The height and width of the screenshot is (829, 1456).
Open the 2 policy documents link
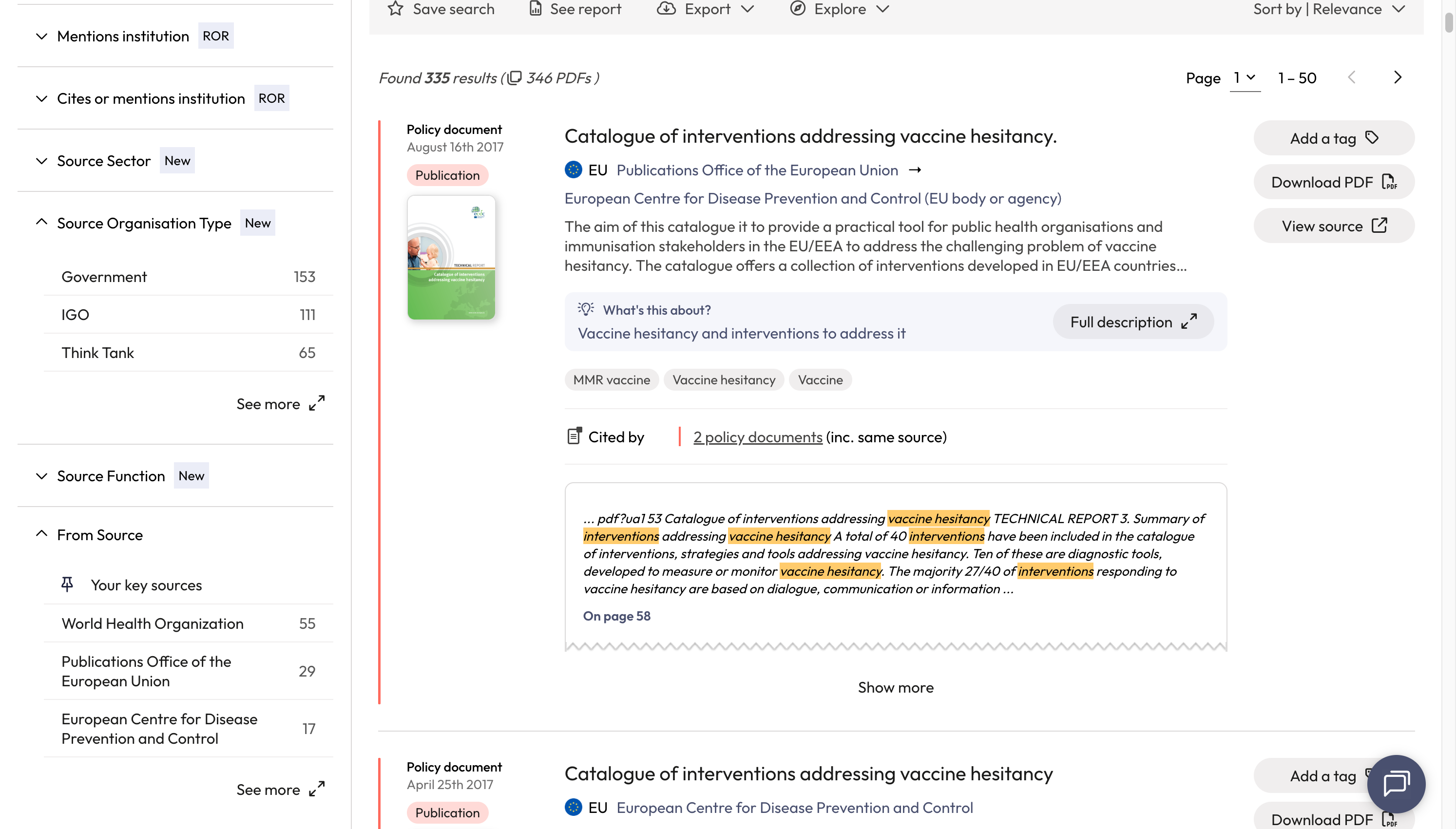point(757,437)
